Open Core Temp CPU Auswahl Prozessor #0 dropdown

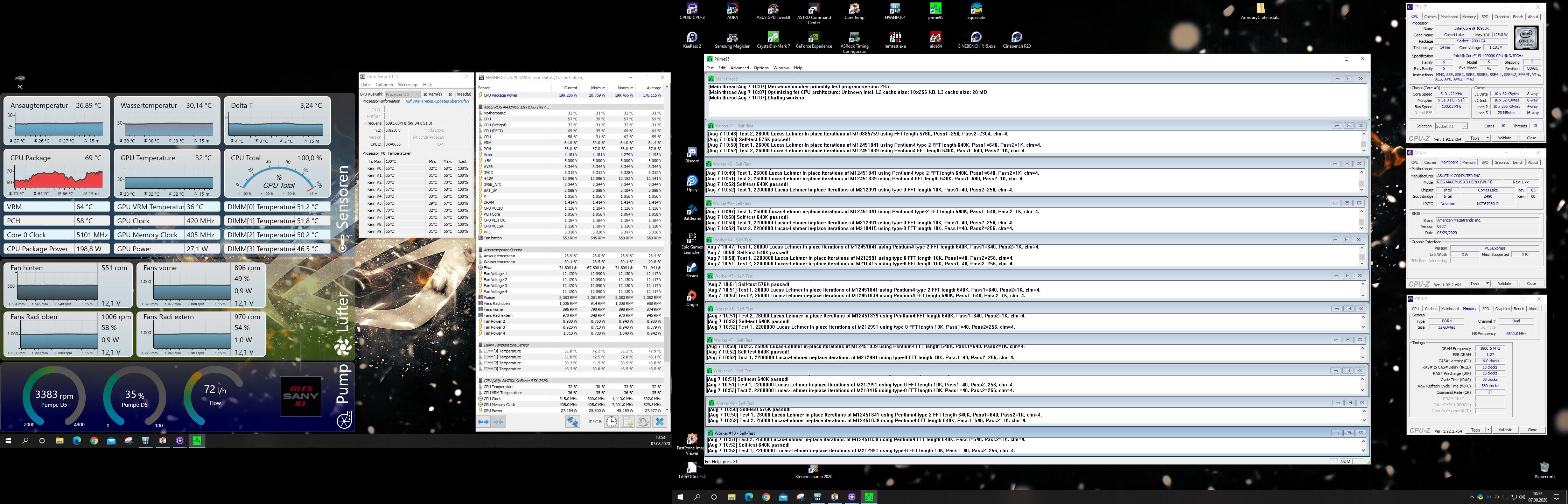[x=403, y=94]
